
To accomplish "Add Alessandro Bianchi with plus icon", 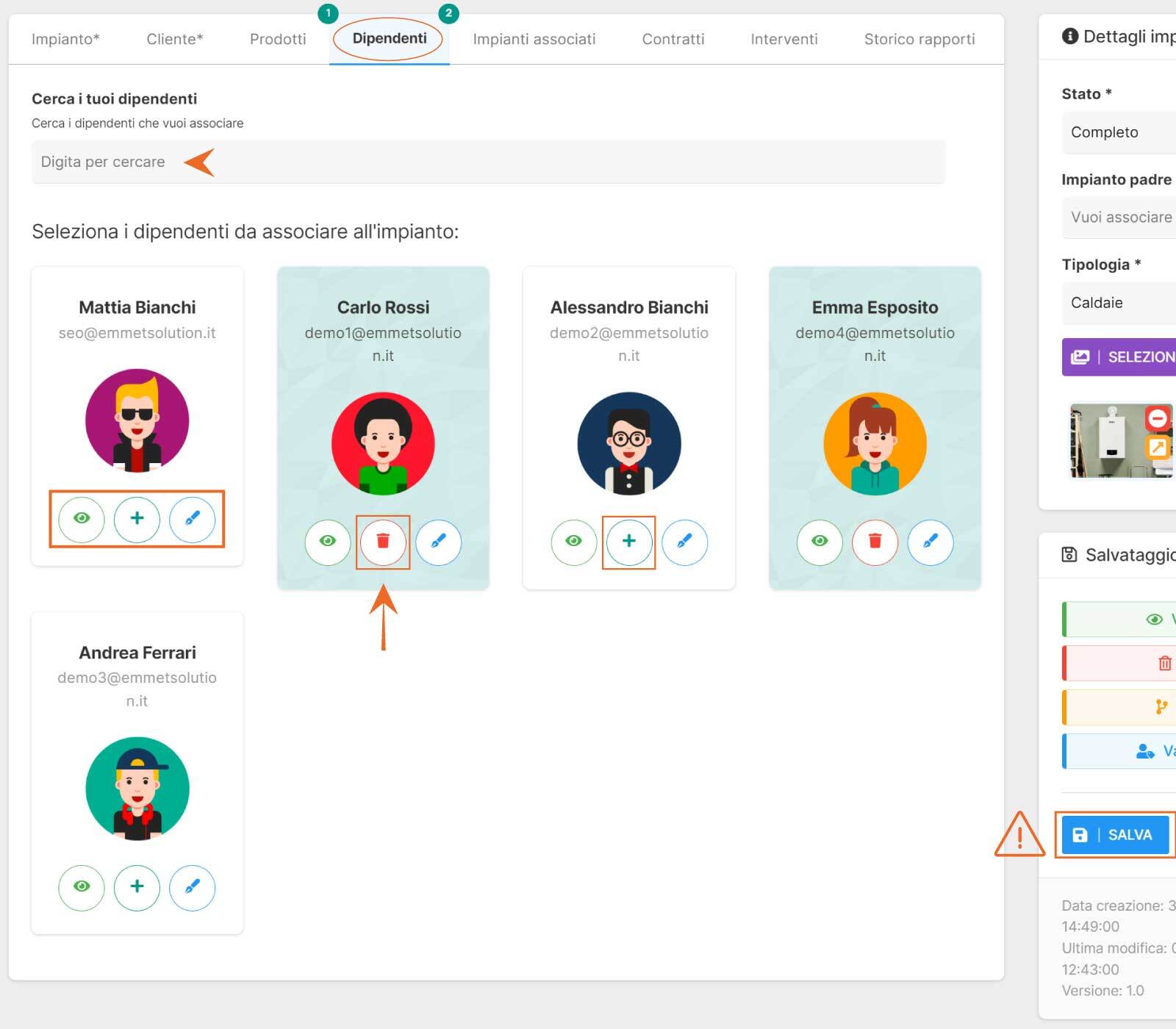I will (628, 541).
